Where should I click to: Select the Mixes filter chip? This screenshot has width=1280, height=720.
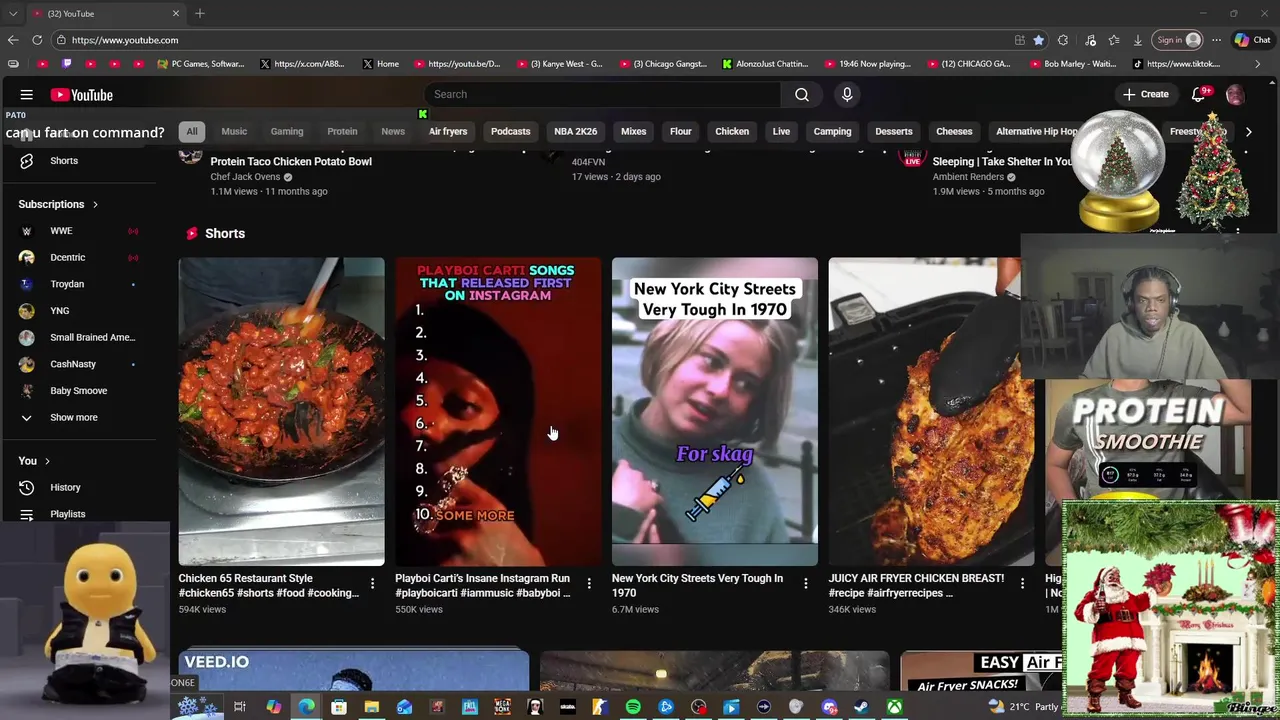pyautogui.click(x=633, y=131)
